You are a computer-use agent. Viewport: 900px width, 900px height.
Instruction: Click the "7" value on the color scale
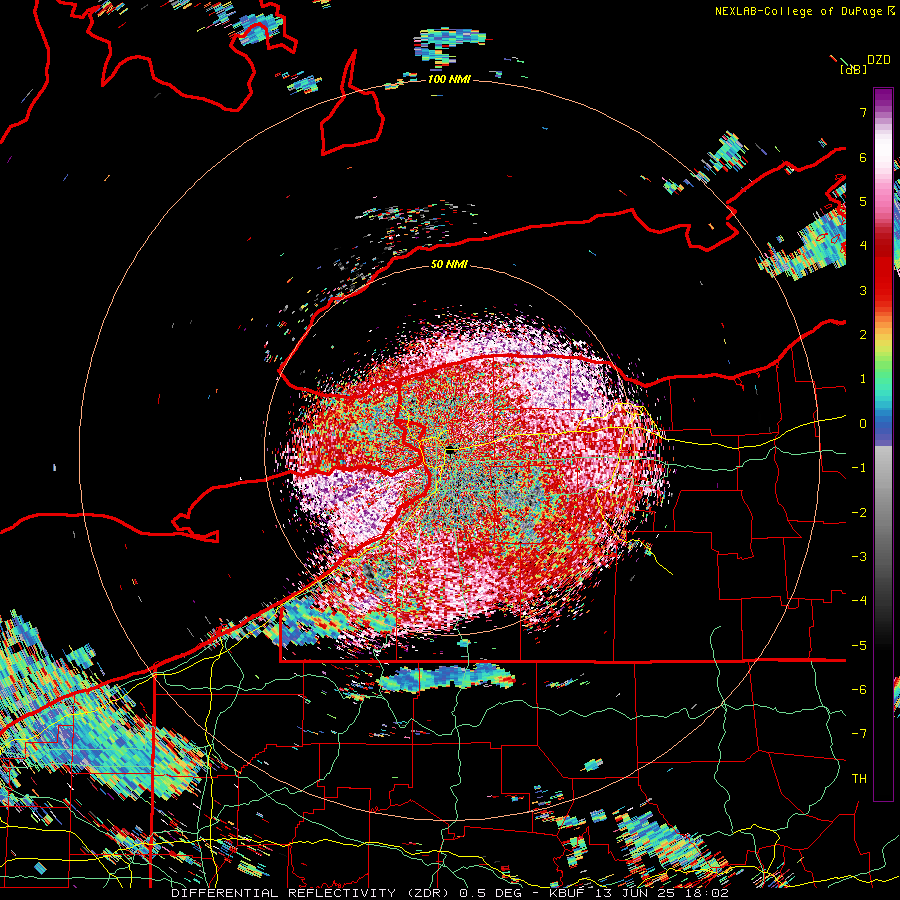(863, 112)
